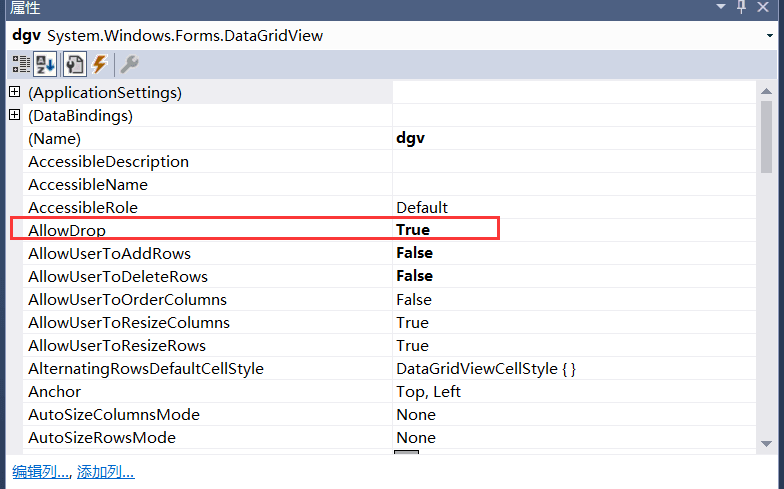Viewport: 784px width, 489px height.
Task: Click the AllowUserToDeleteRows False value
Action: (414, 276)
